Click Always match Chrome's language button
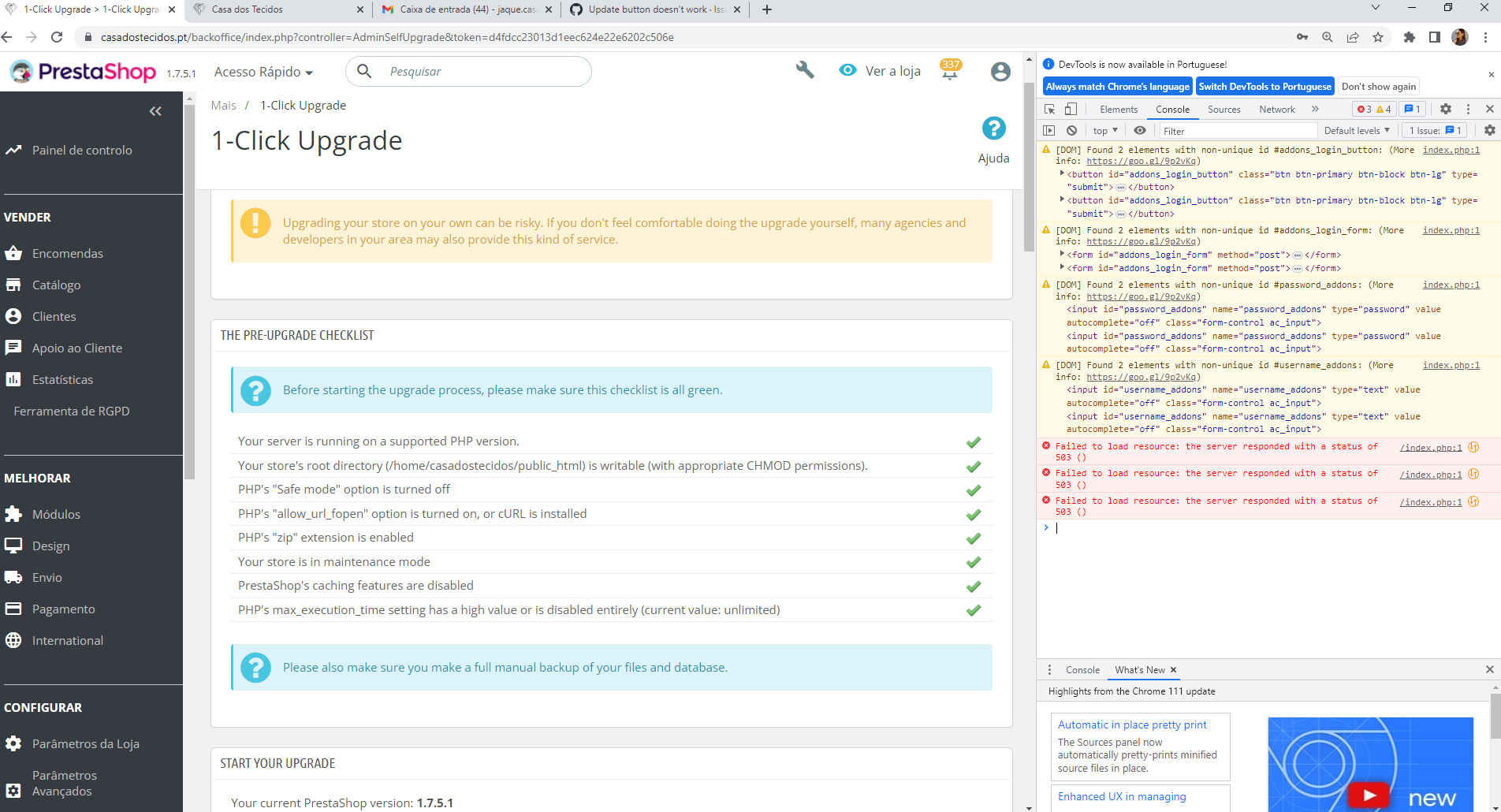This screenshot has width=1501, height=812. click(1117, 87)
